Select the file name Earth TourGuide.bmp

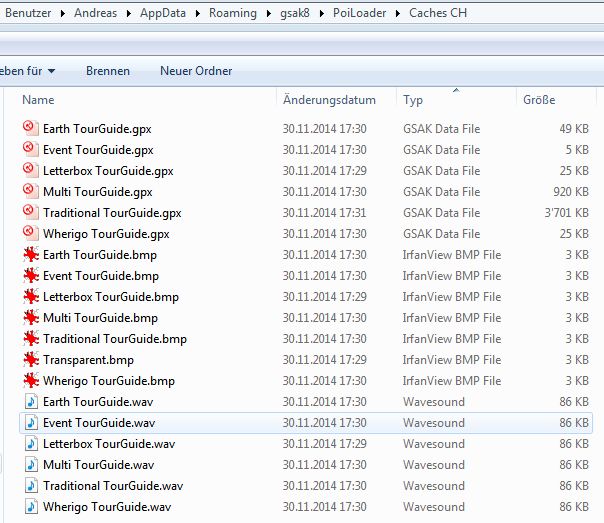100,255
